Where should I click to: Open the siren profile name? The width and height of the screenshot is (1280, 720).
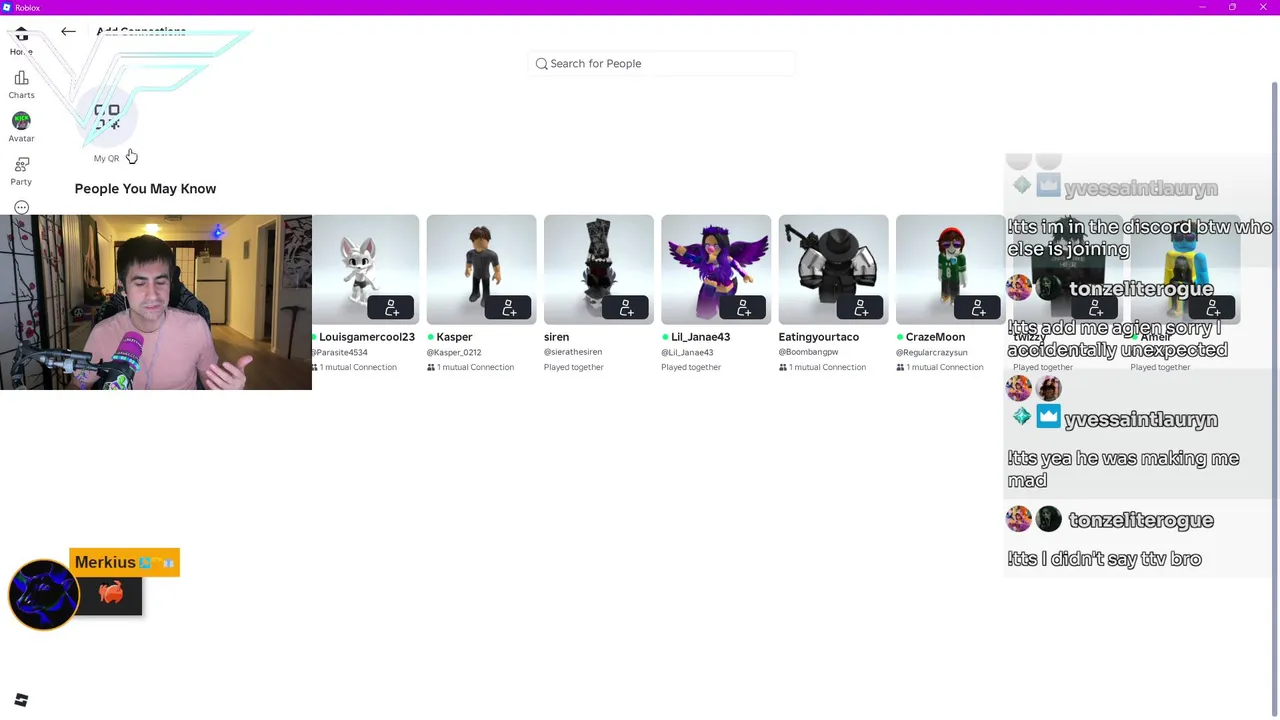click(x=556, y=337)
